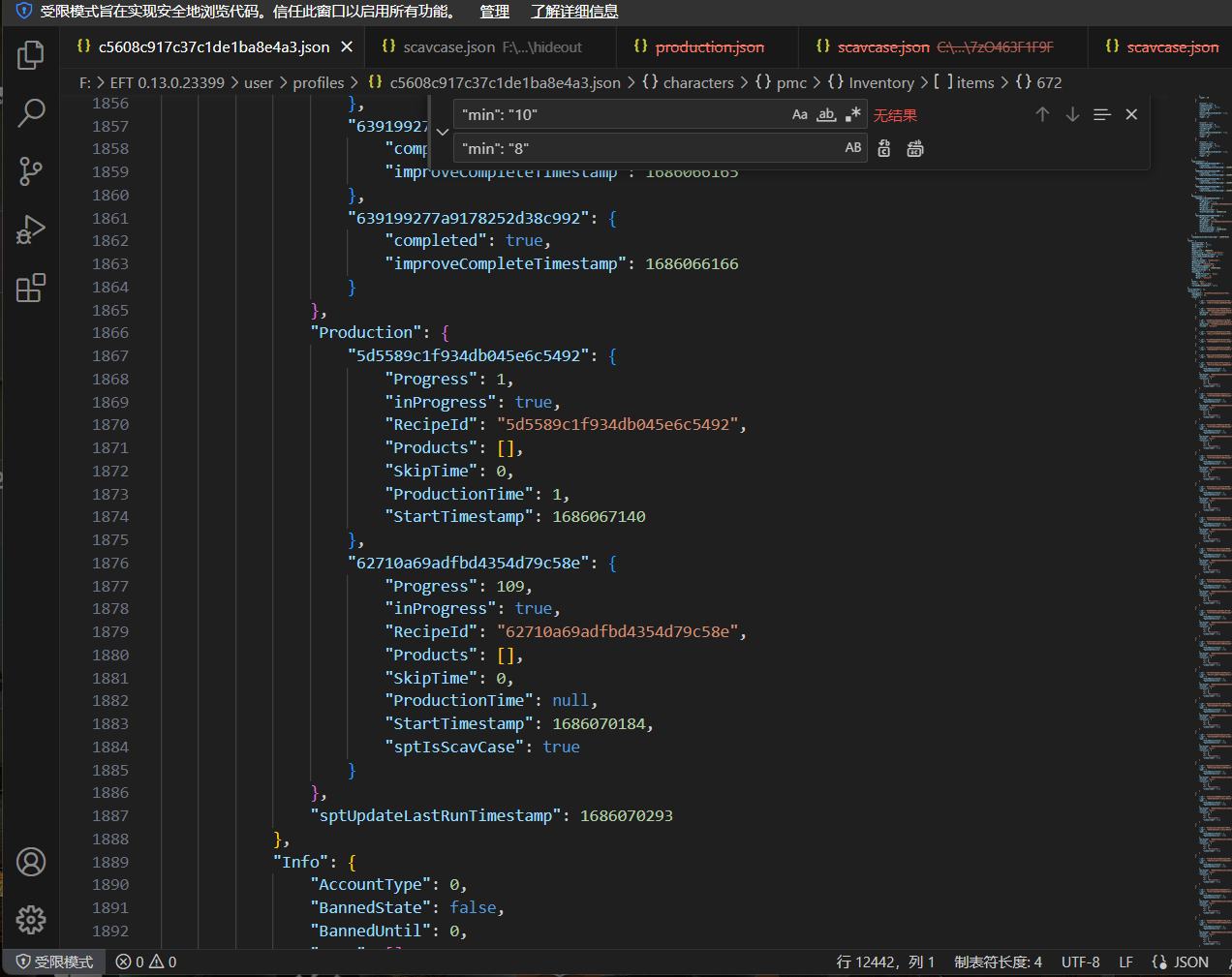Open the Explorer view in activity bar
Image resolution: width=1232 pixels, height=977 pixels.
(x=31, y=55)
